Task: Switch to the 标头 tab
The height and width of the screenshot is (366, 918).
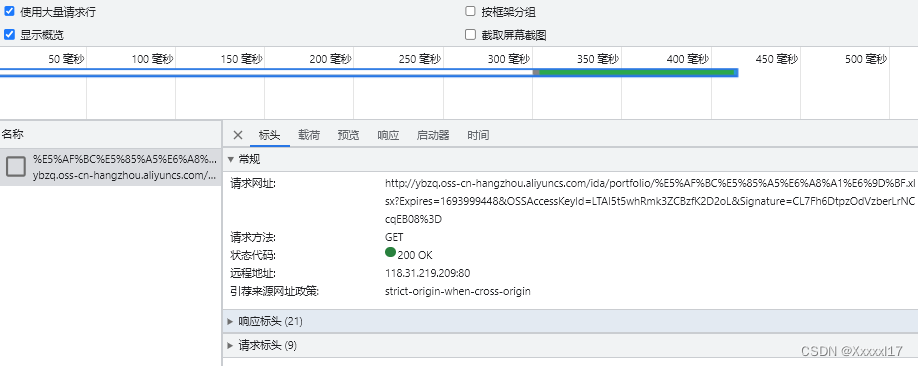Action: [x=269, y=135]
